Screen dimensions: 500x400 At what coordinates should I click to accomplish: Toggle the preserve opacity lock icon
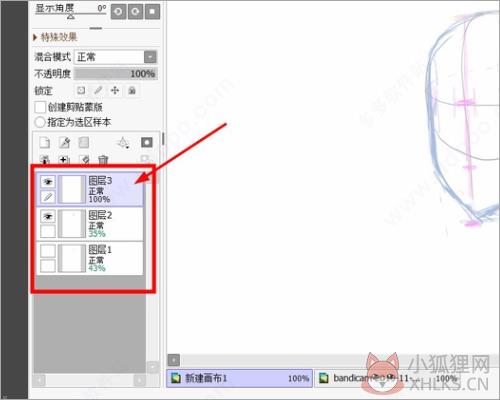tap(81, 90)
